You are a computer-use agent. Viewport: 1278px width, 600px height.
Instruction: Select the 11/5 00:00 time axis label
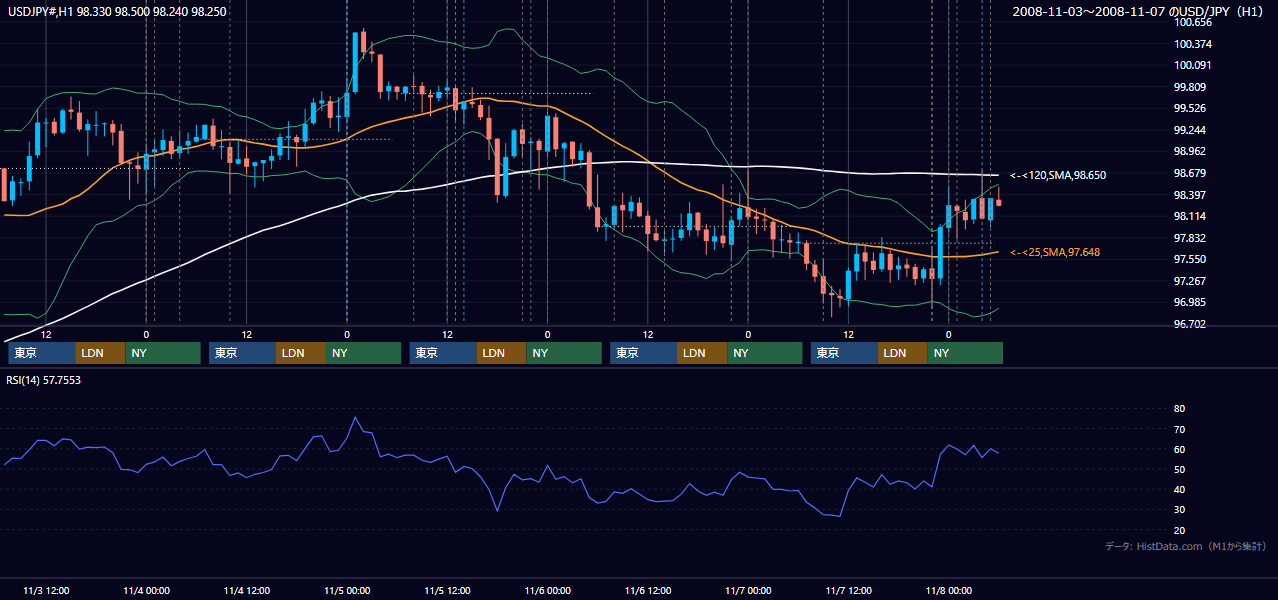pyautogui.click(x=347, y=590)
